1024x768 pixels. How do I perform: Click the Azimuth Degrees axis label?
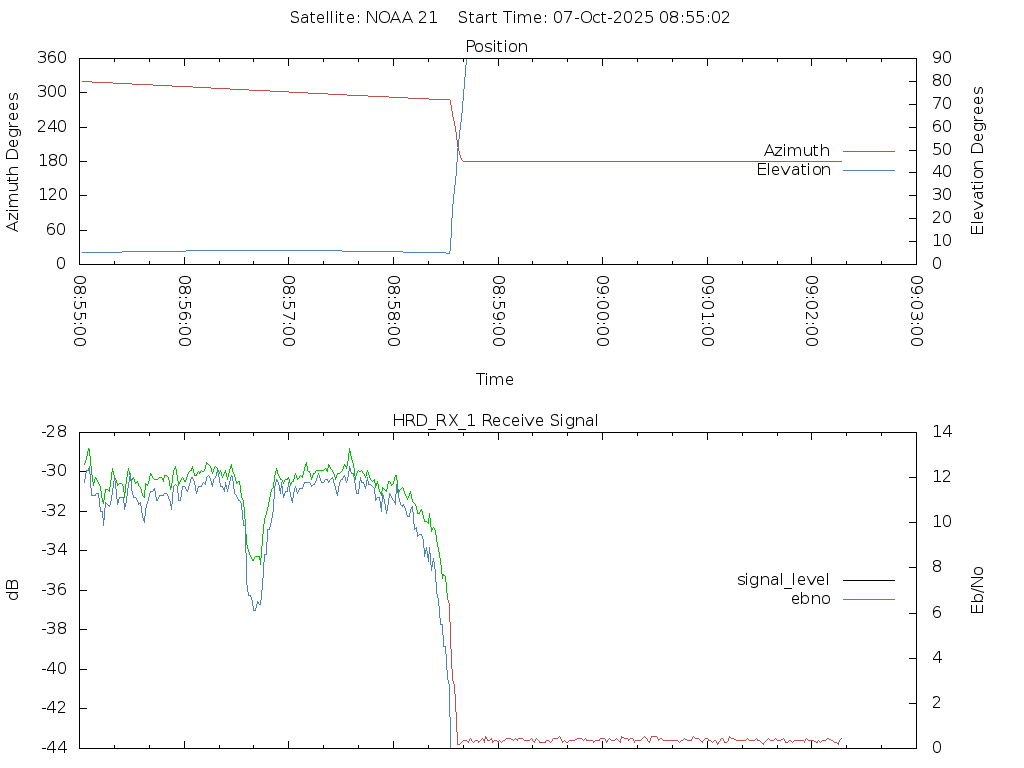click(13, 161)
